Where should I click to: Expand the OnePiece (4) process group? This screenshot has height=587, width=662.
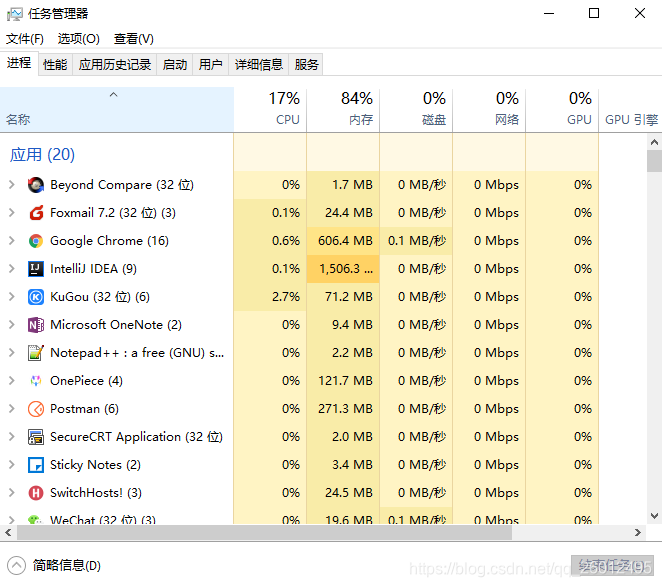12,380
